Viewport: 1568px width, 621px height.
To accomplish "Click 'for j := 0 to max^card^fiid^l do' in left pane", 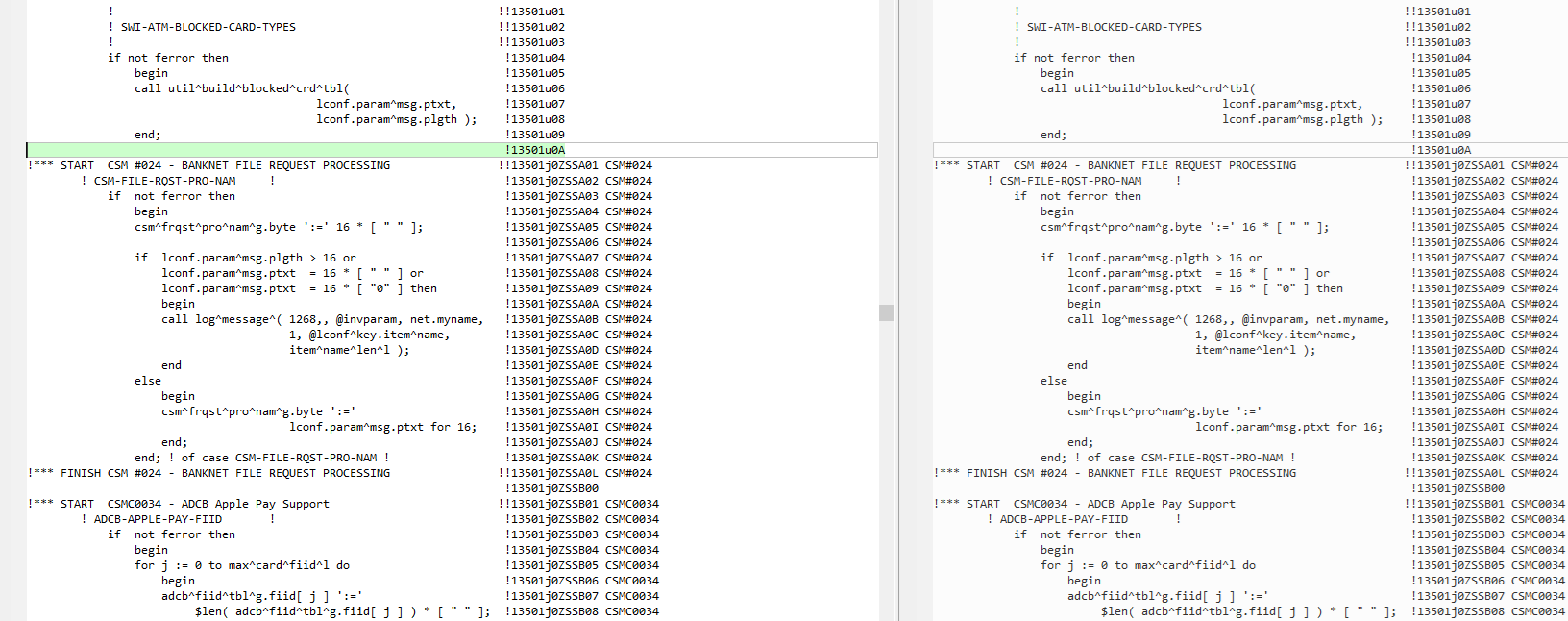I will (242, 565).
